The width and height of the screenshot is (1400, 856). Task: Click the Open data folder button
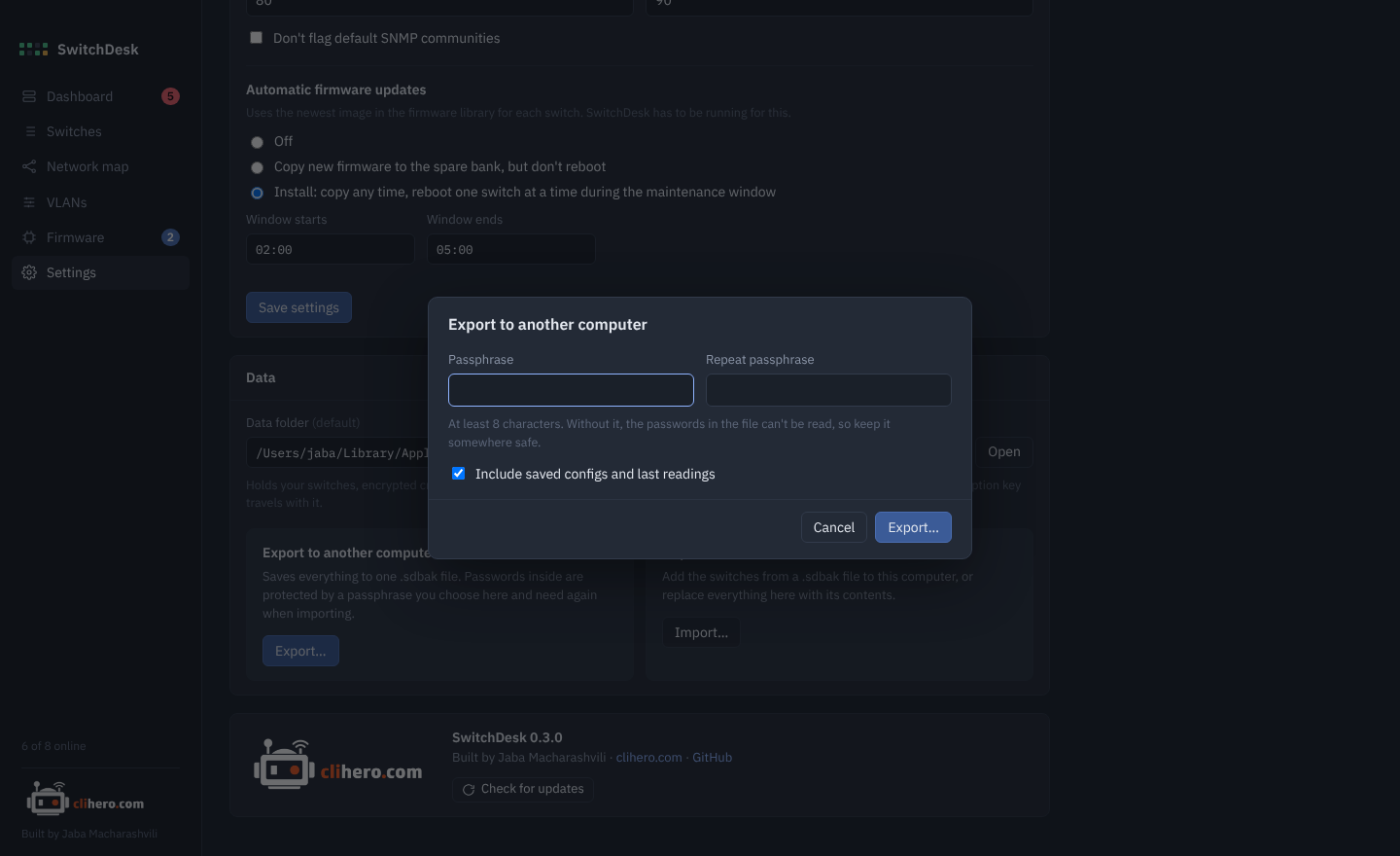point(1003,452)
